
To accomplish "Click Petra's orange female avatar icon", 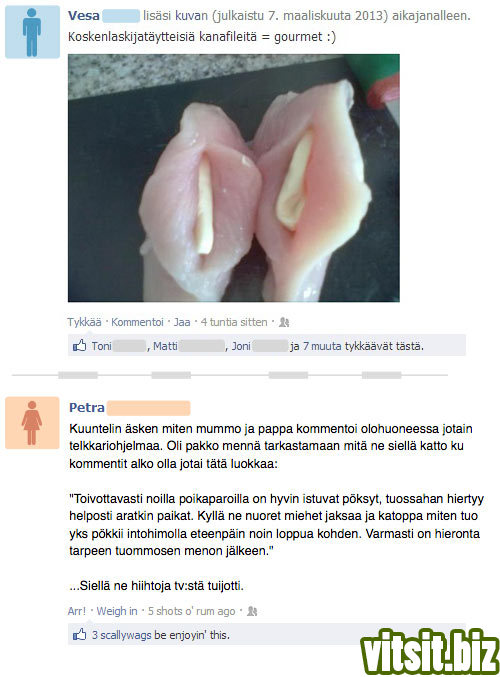I will click(x=32, y=423).
